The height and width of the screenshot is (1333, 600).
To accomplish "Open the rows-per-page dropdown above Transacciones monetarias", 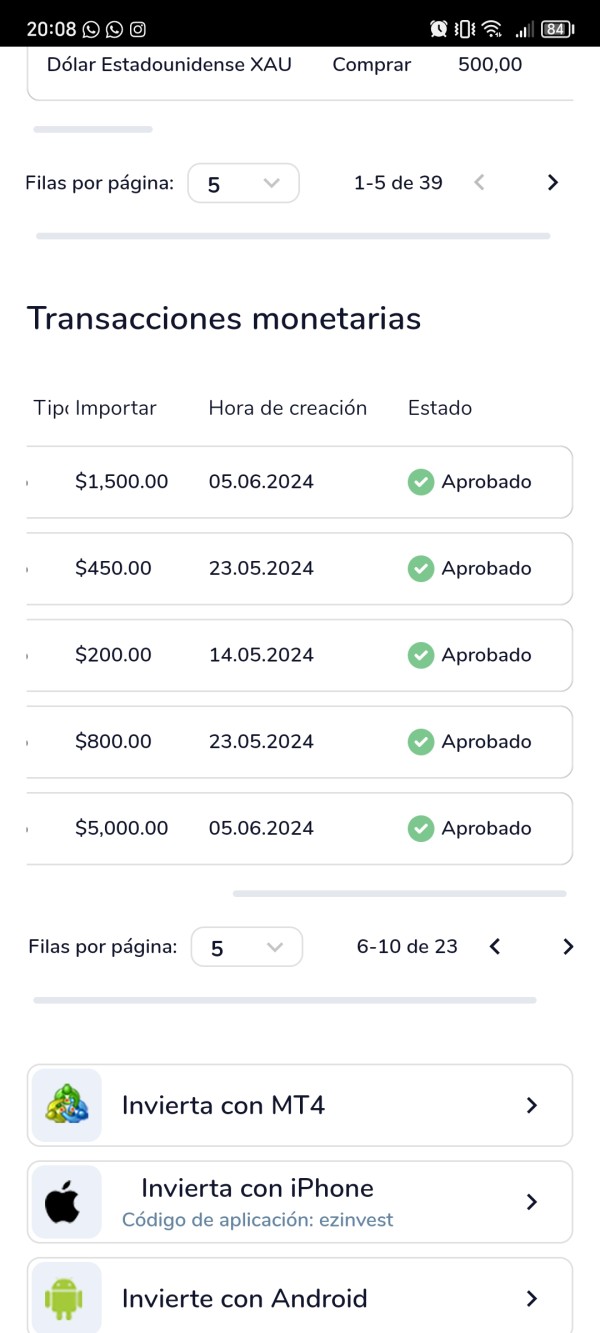I will click(243, 183).
